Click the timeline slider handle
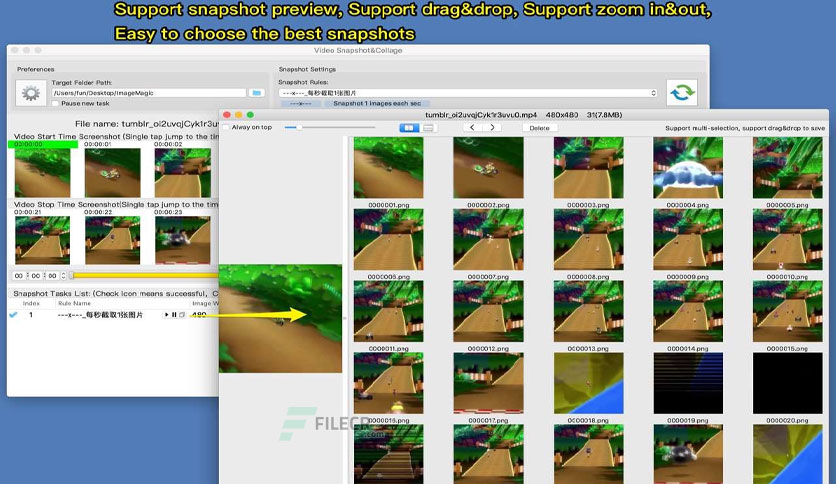This screenshot has width=836, height=484. pyautogui.click(x=71, y=276)
